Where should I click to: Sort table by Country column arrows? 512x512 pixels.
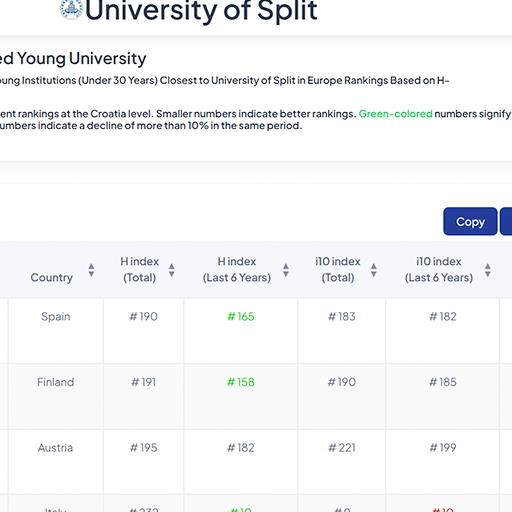click(91, 270)
